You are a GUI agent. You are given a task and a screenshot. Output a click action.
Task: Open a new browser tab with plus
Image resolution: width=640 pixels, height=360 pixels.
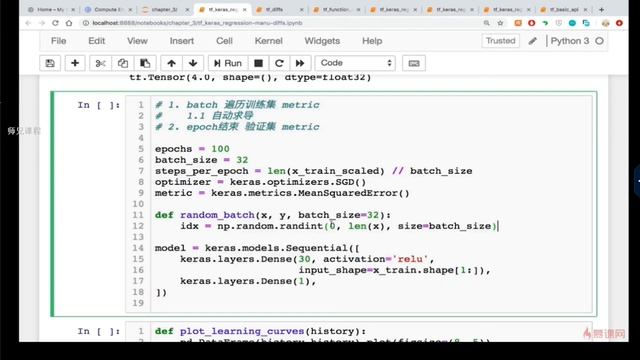(x=601, y=9)
